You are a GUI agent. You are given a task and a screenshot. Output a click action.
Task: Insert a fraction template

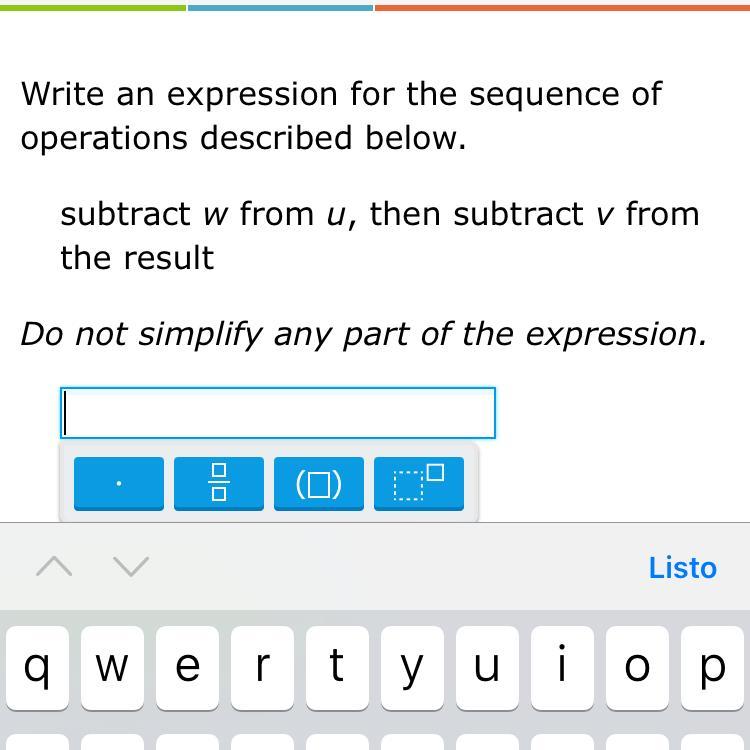[219, 484]
